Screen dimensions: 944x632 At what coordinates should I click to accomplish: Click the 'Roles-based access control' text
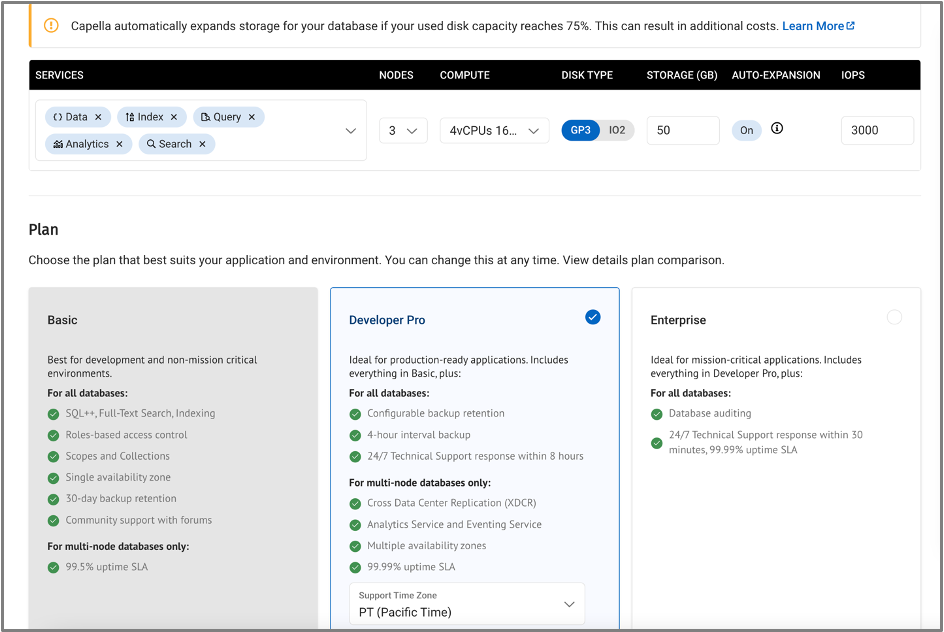[126, 435]
